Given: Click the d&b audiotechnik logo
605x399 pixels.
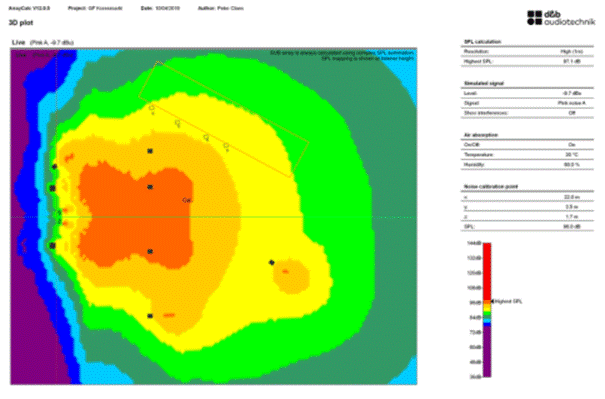Looking at the screenshot, I should (x=561, y=18).
